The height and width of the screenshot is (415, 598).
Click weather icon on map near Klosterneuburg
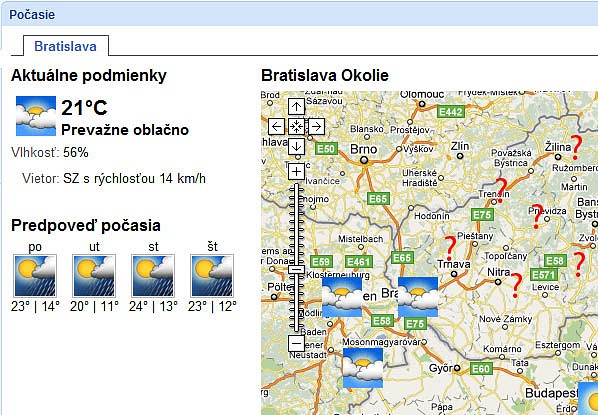tap(342, 297)
